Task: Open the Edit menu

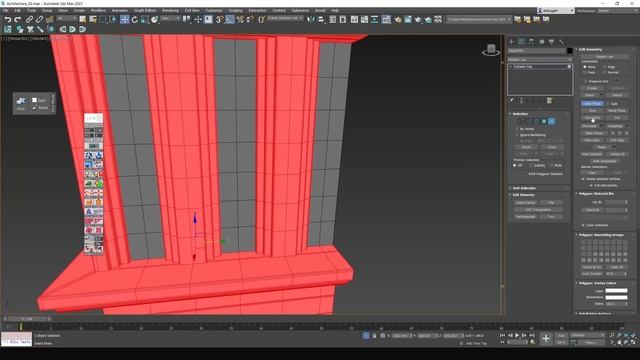Action: point(18,11)
